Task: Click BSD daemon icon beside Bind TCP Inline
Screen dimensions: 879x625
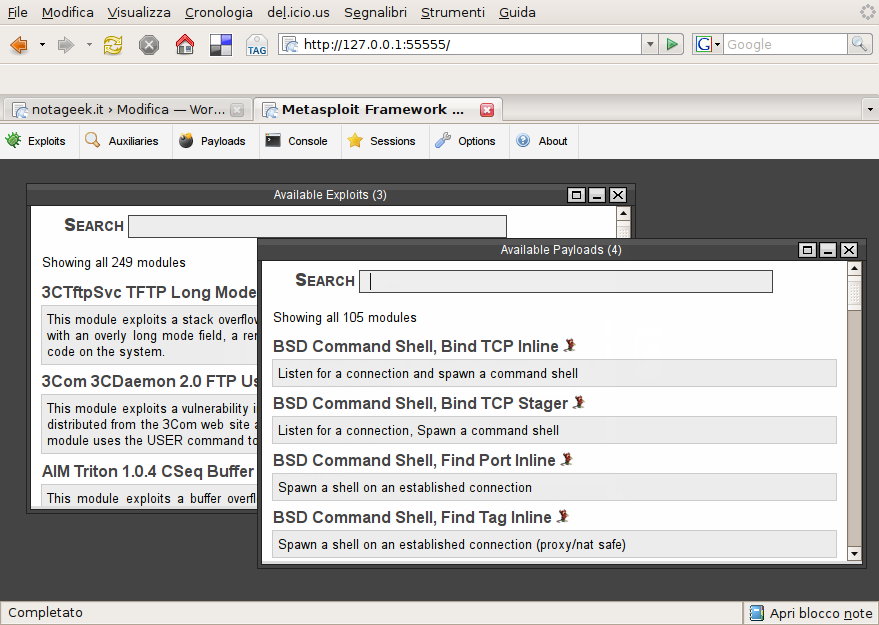Action: [x=570, y=345]
